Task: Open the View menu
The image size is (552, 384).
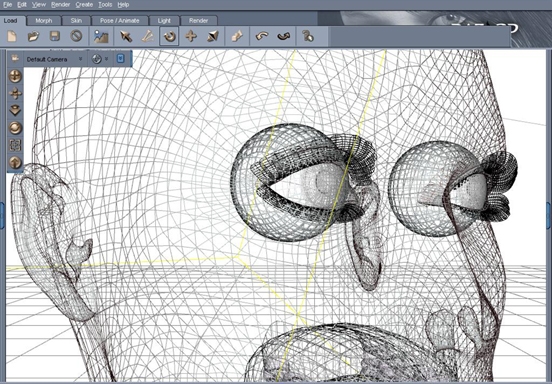Action: click(39, 5)
